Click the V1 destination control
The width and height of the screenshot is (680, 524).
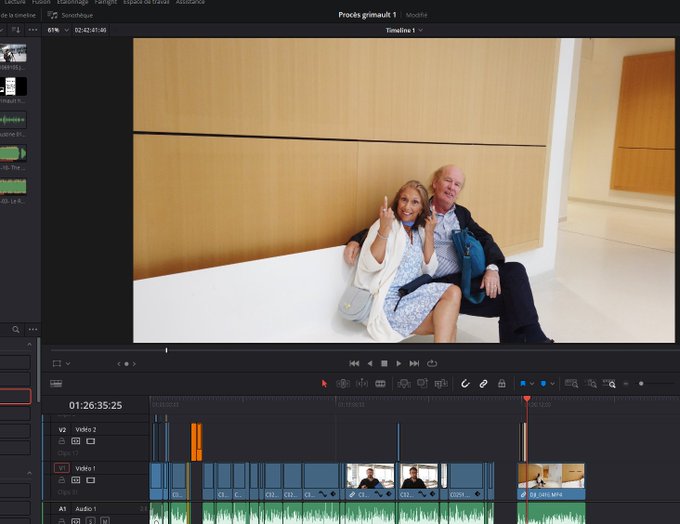coord(62,468)
